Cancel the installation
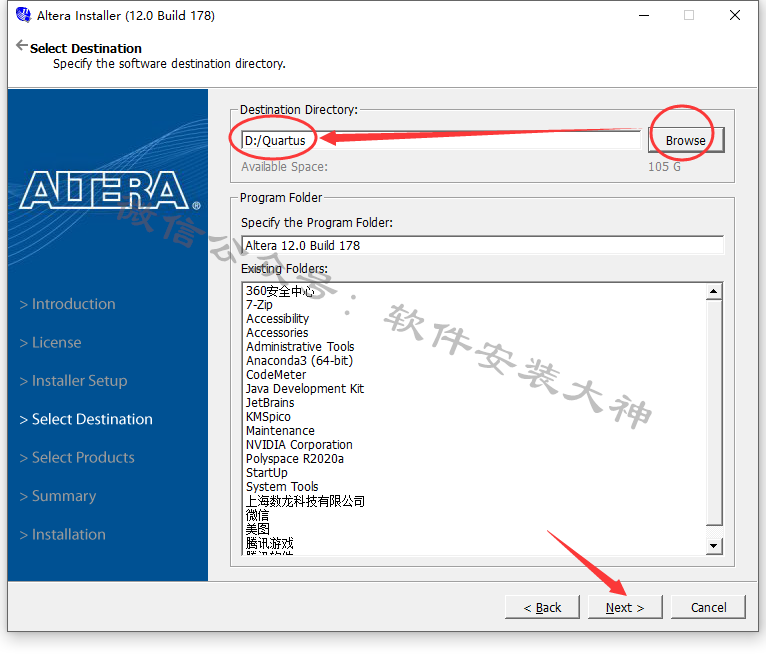 (x=708, y=607)
